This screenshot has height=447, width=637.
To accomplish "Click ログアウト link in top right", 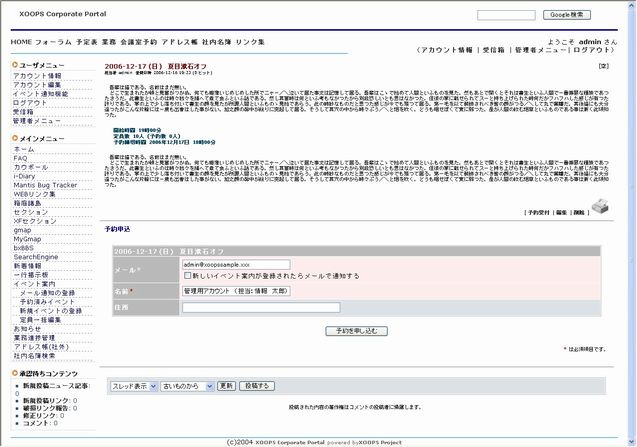I will (594, 50).
